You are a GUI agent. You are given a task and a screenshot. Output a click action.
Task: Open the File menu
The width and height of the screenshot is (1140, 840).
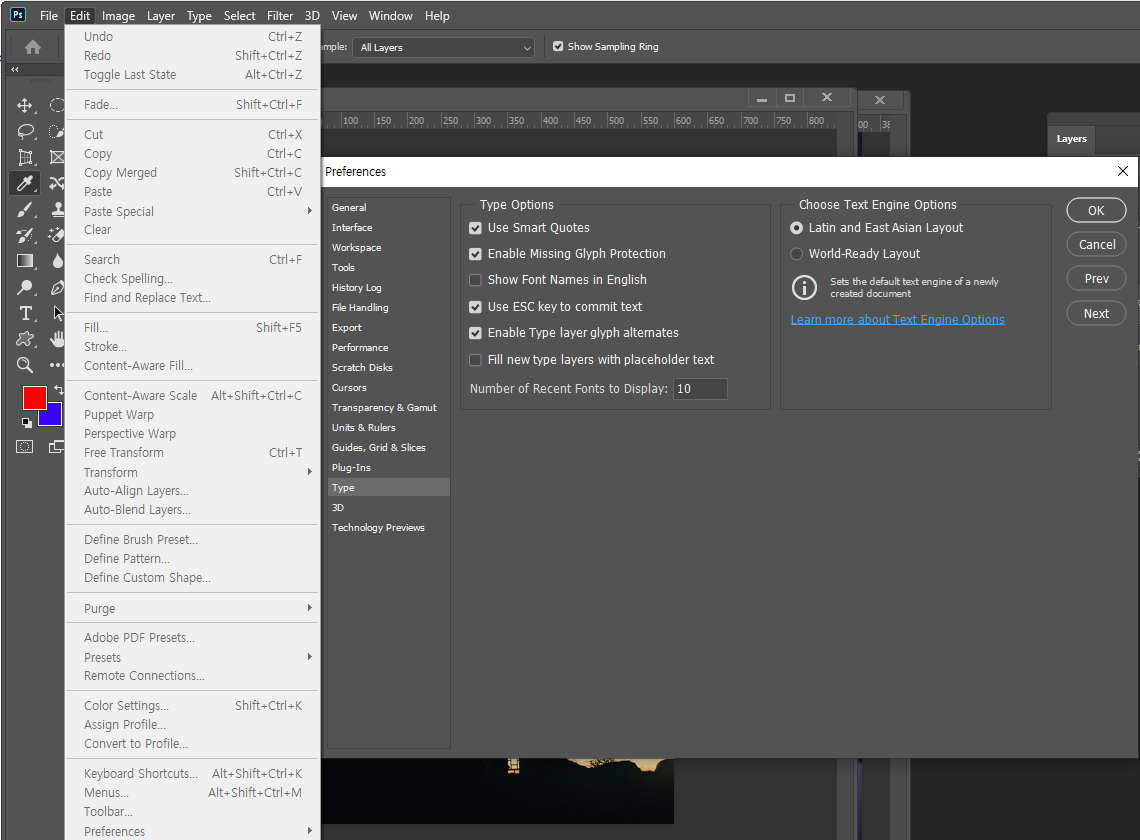49,15
